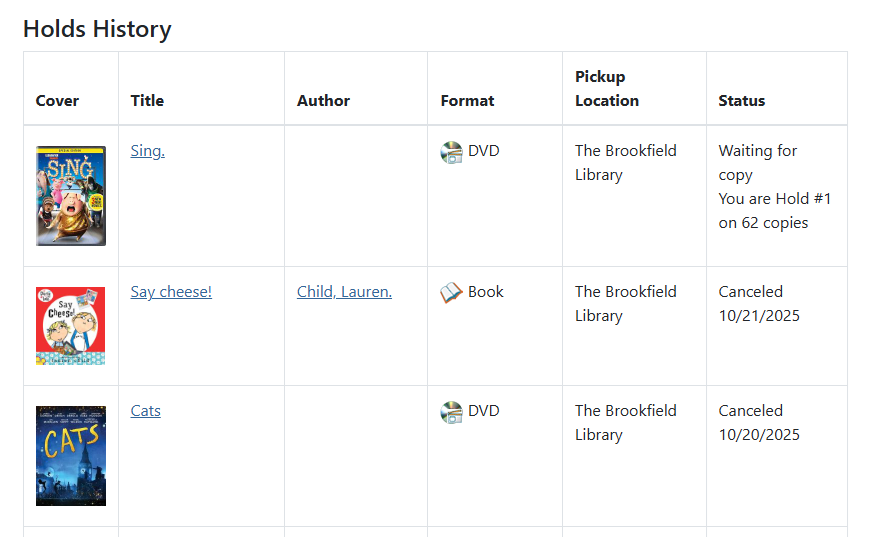Open the Sing DVD cover thumbnail
870x537 pixels.
(71, 196)
